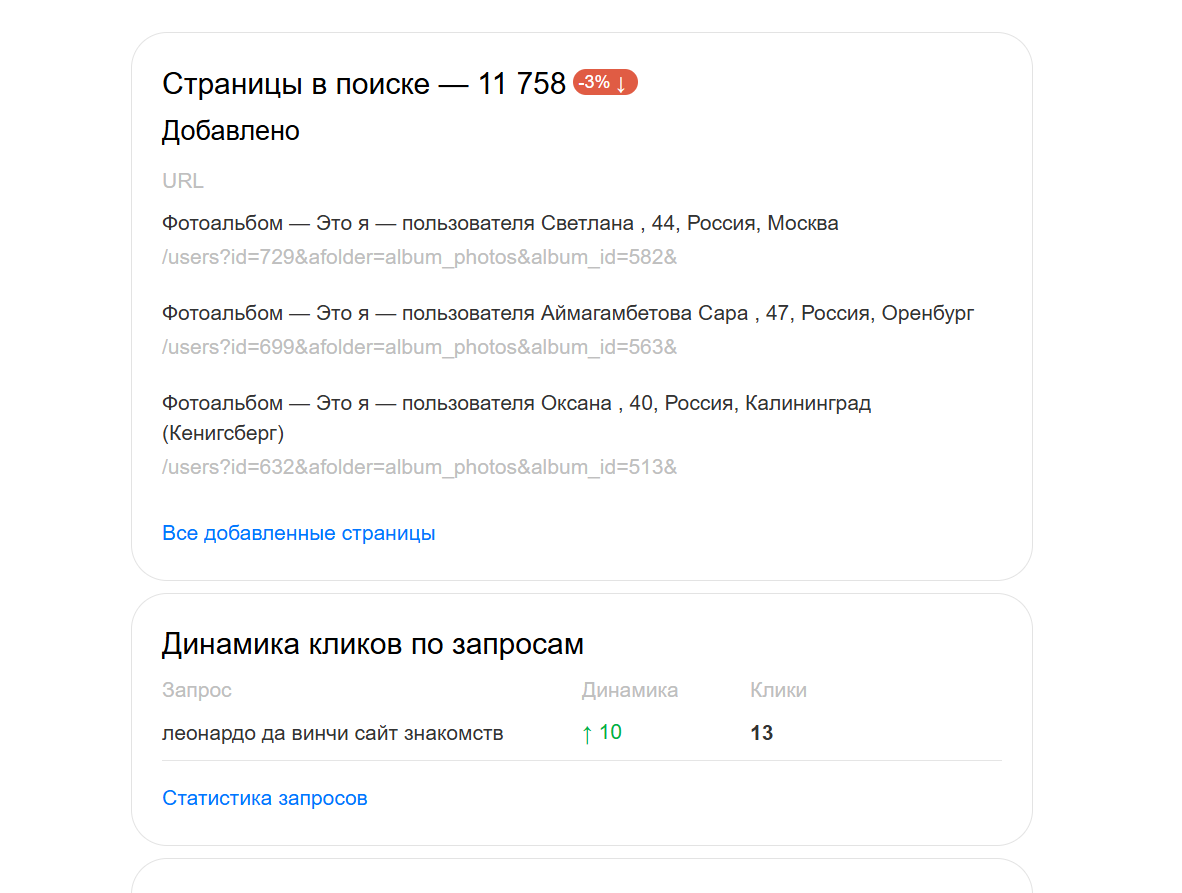Click the clicks count 13
The image size is (1182, 893).
click(x=762, y=733)
